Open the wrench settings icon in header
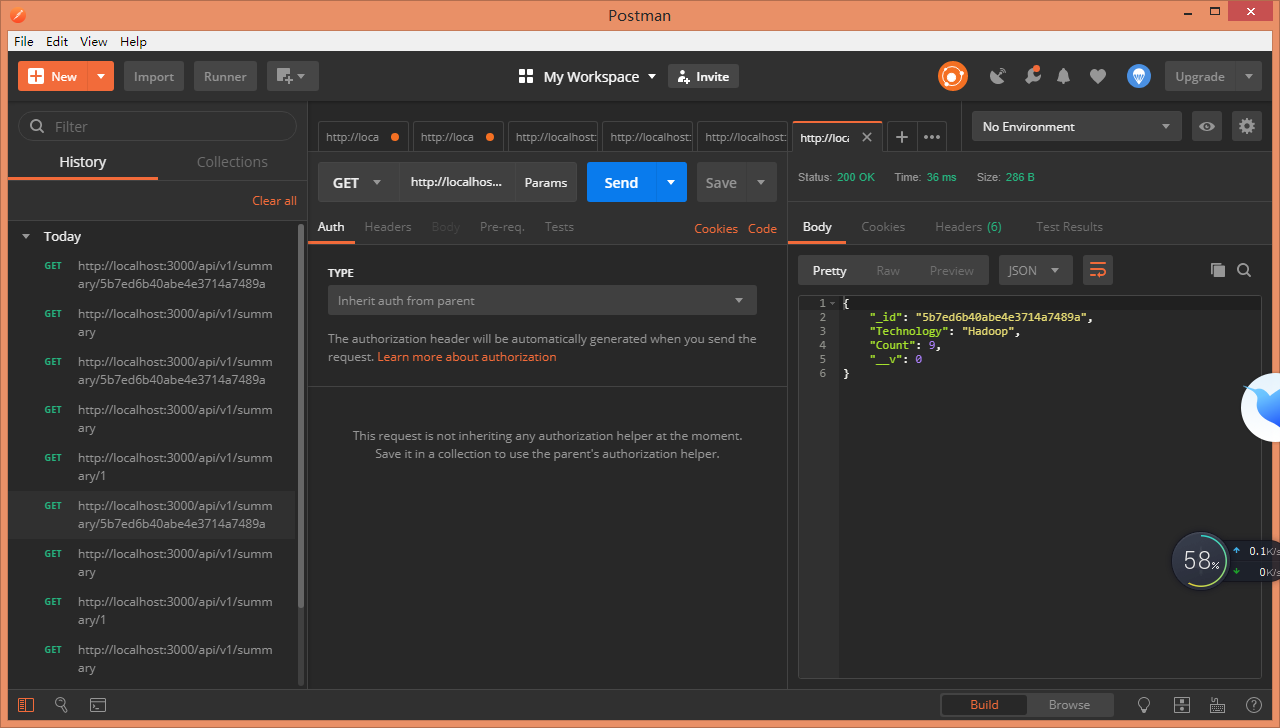Viewport: 1280px width, 728px height. pos(1032,76)
